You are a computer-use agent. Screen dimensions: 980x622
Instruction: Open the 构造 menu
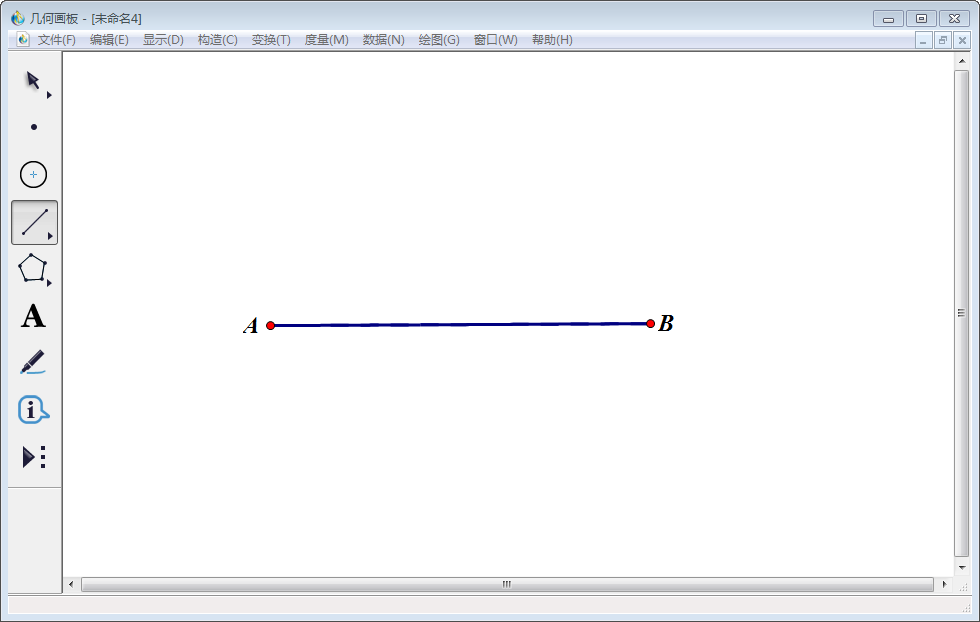click(216, 40)
